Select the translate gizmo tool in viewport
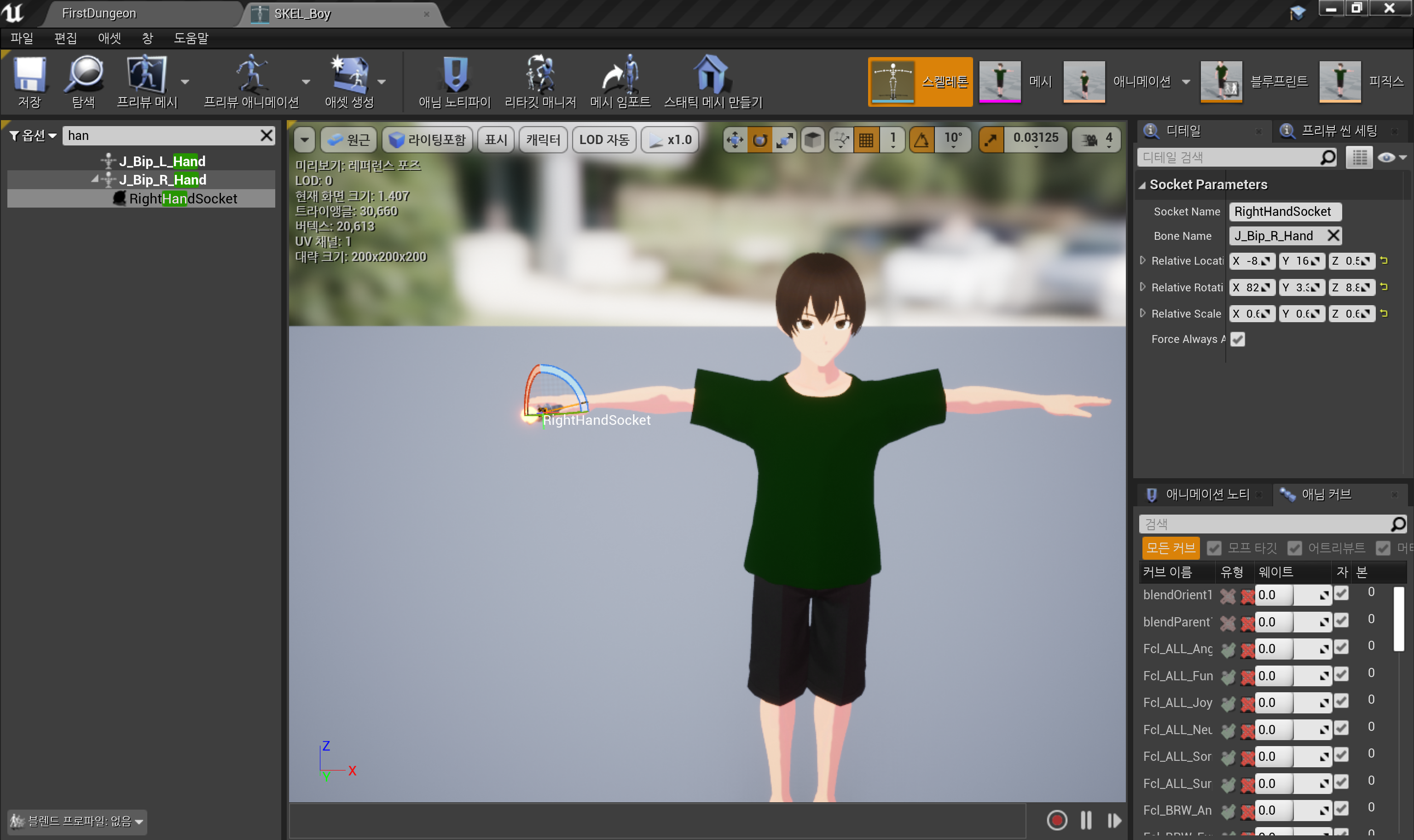 click(x=735, y=140)
